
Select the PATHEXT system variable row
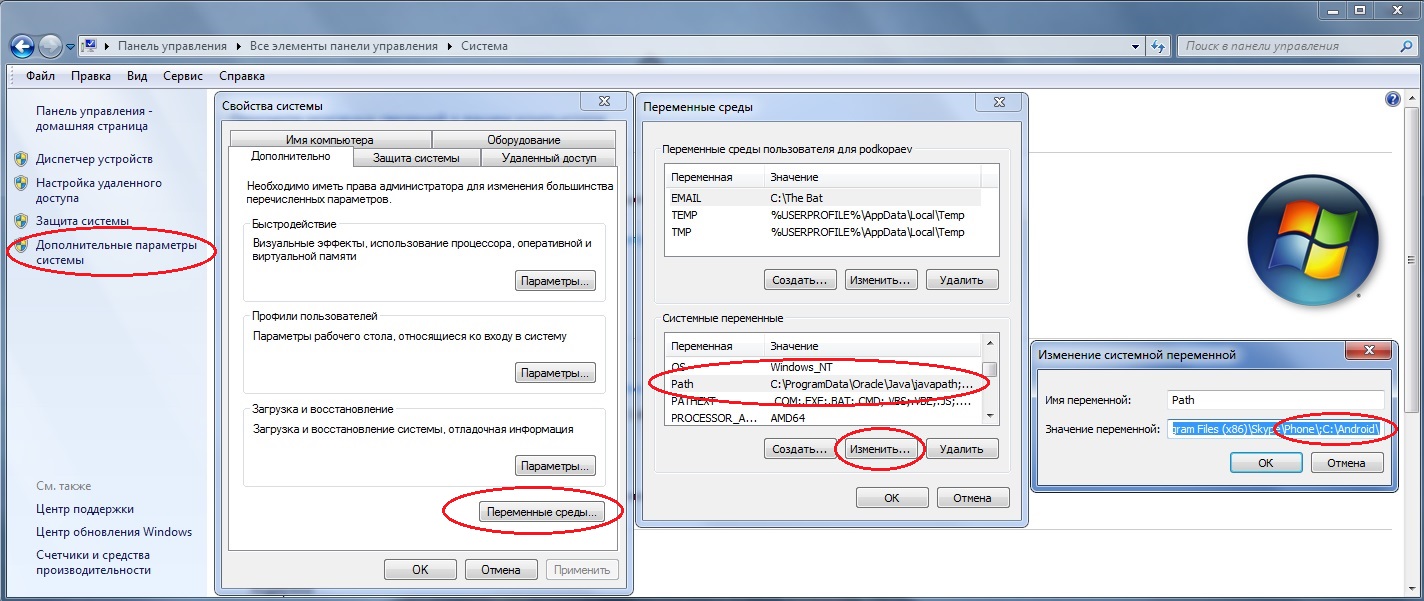(824, 401)
